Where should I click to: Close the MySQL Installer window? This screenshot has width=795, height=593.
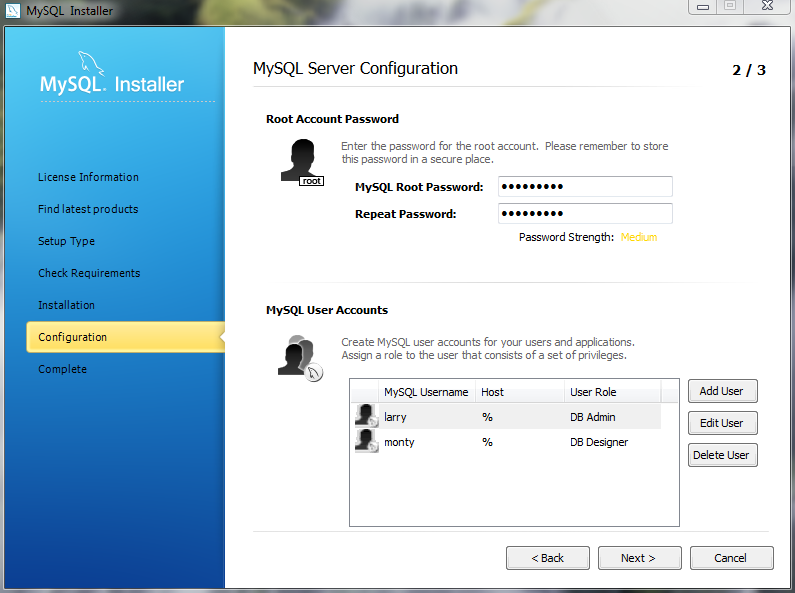(x=768, y=6)
